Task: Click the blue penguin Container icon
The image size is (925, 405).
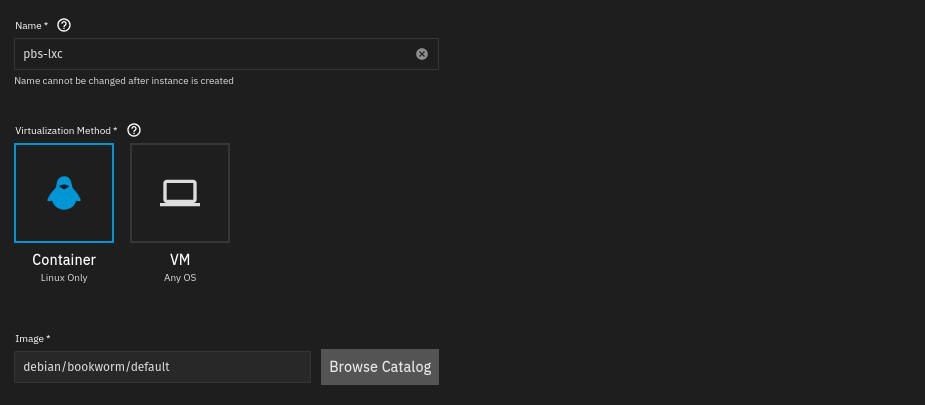Action: 64,193
